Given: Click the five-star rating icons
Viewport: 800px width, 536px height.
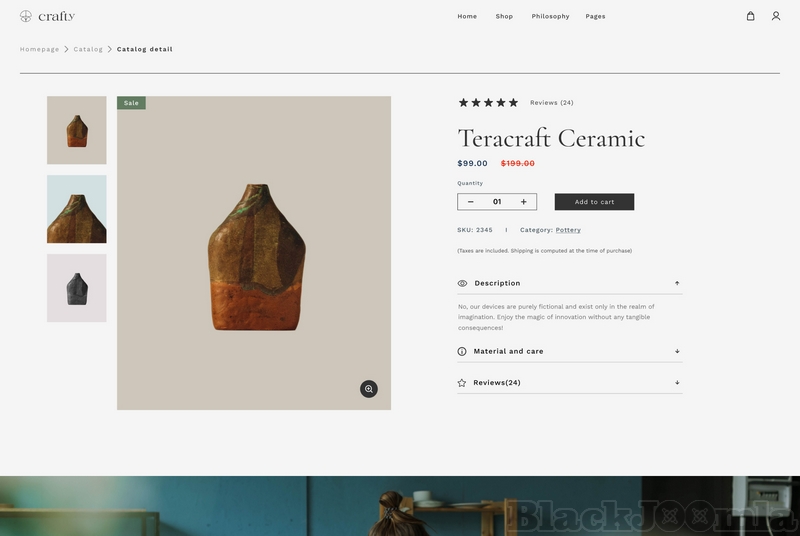Looking at the screenshot, I should pos(488,102).
